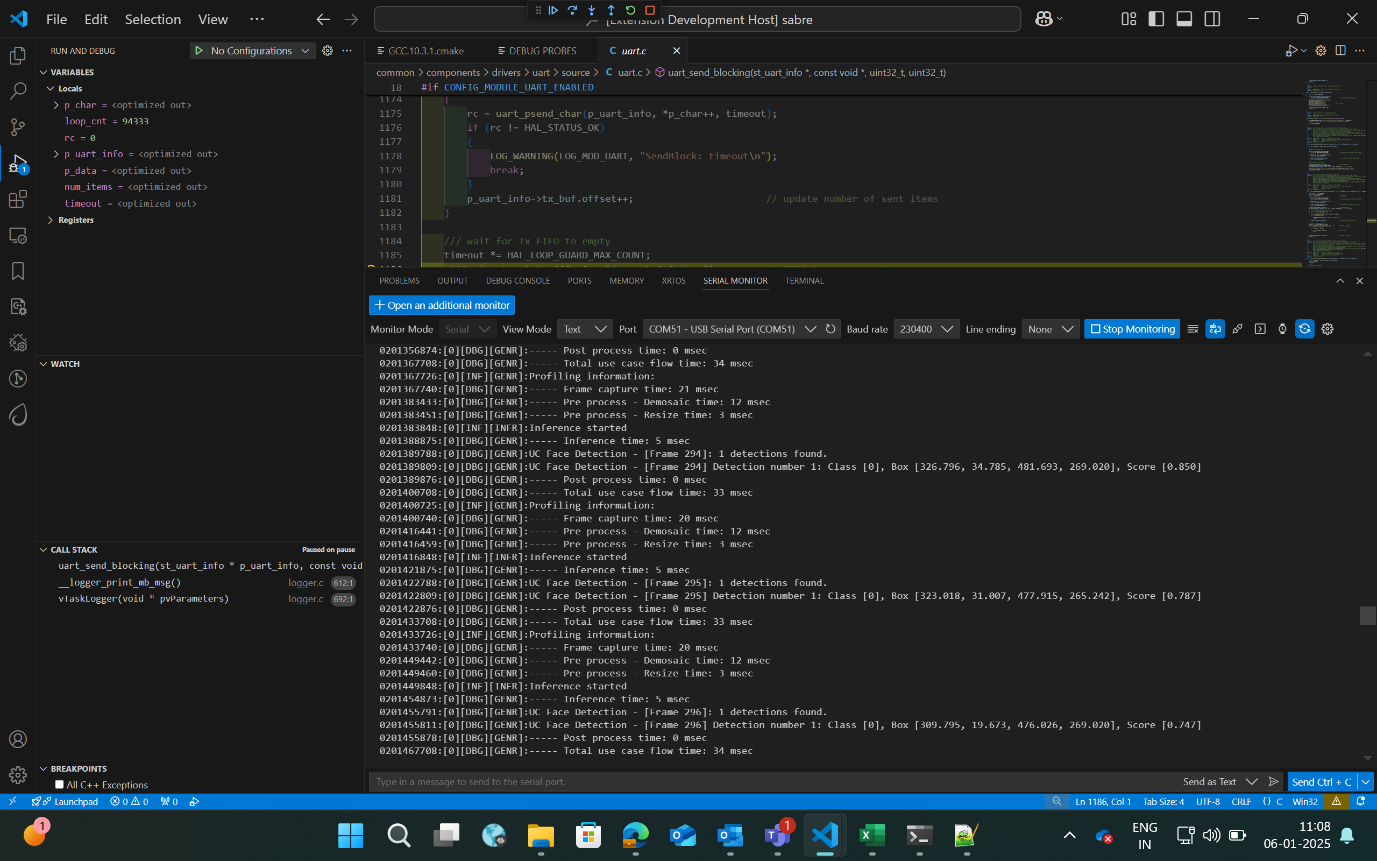Image resolution: width=1377 pixels, height=861 pixels.
Task: Open the Extensions view icon
Action: pos(17,199)
